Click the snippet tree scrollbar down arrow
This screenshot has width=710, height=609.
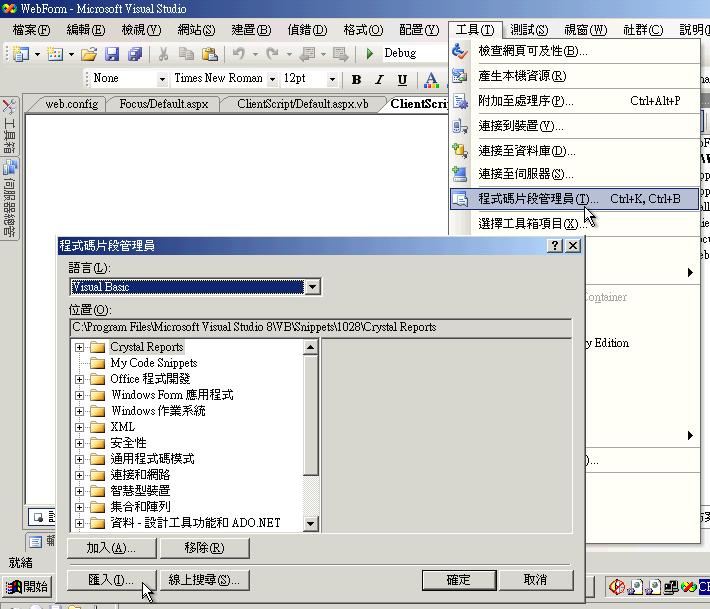click(x=311, y=523)
